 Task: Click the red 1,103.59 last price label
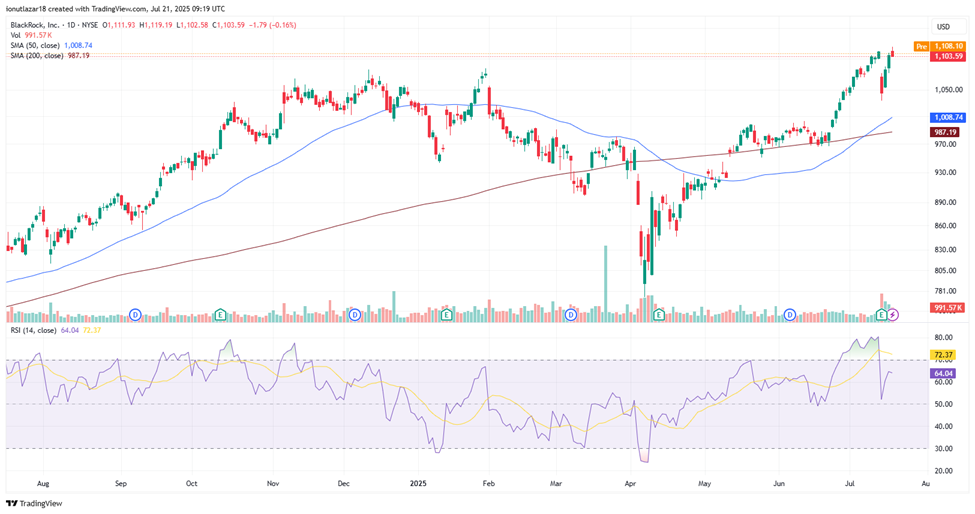coord(946,57)
